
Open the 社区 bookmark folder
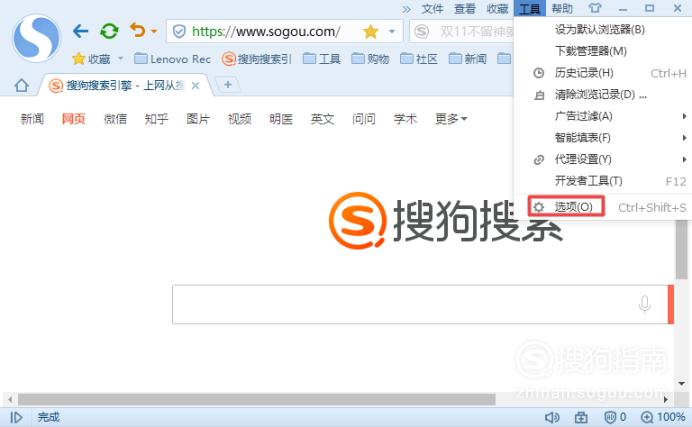419,59
